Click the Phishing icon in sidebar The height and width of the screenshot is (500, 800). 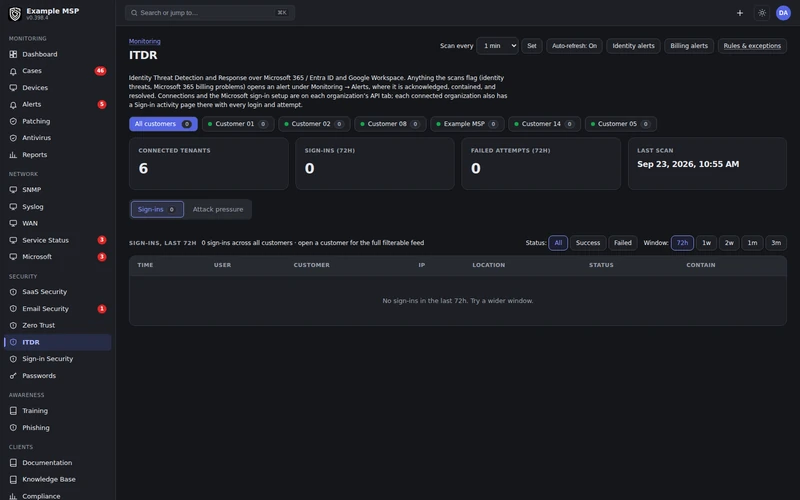pos(13,428)
